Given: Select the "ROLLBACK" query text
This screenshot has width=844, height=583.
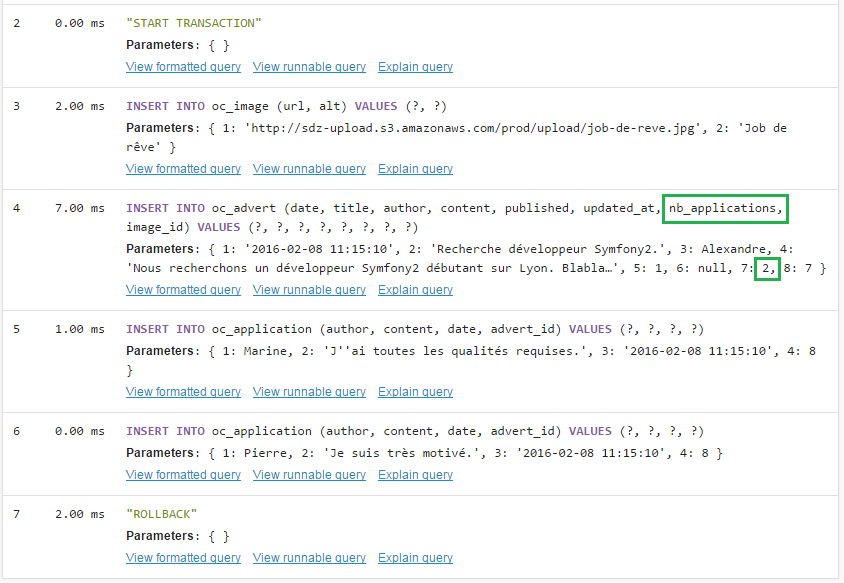Looking at the screenshot, I should coord(161,514).
